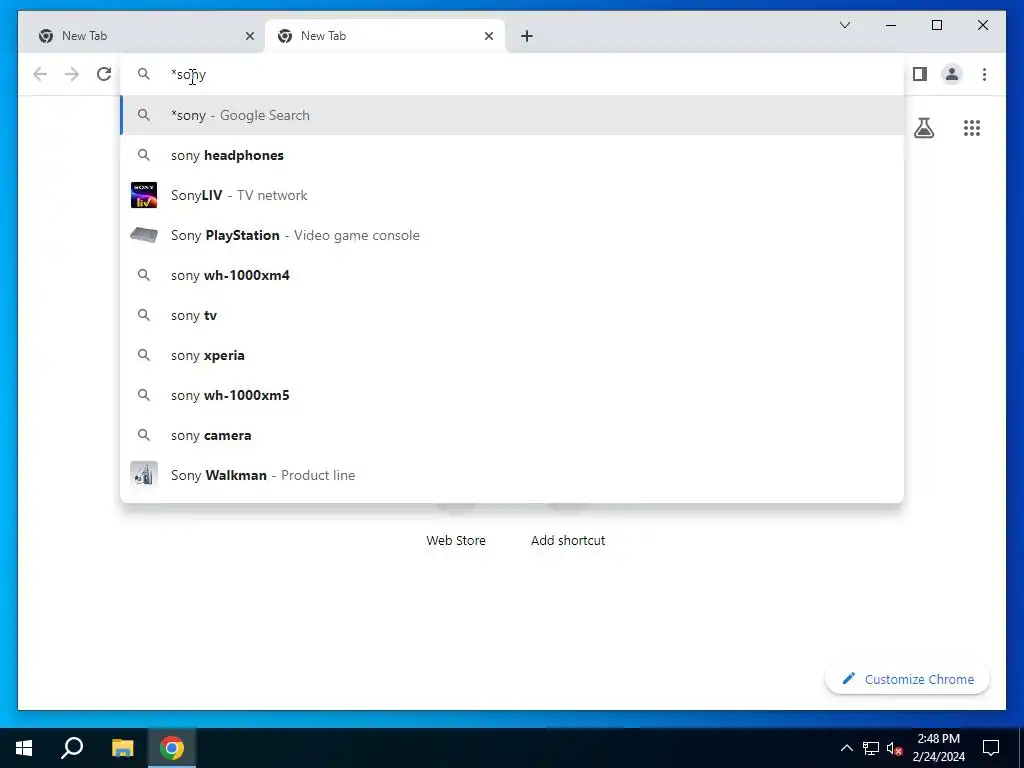Open the taskbar clock and date

coord(938,748)
